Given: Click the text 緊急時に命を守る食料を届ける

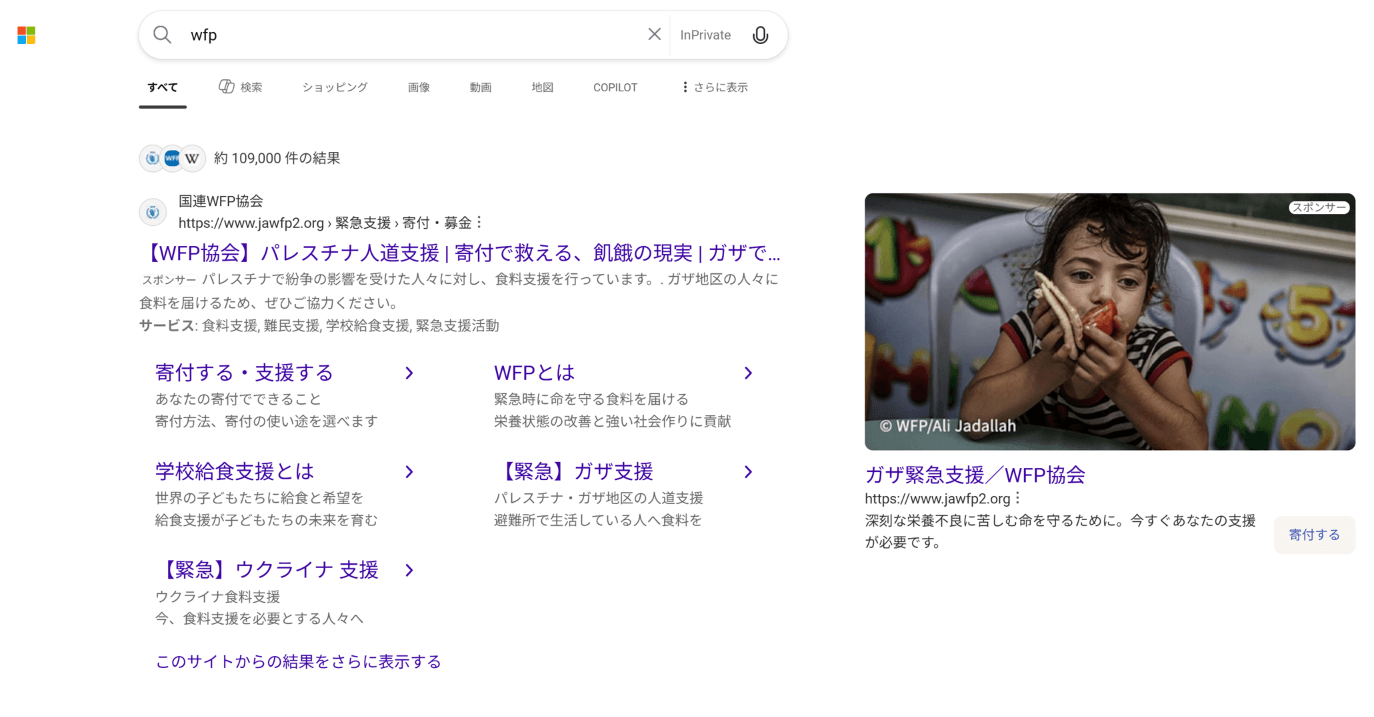Looking at the screenshot, I should [x=591, y=399].
